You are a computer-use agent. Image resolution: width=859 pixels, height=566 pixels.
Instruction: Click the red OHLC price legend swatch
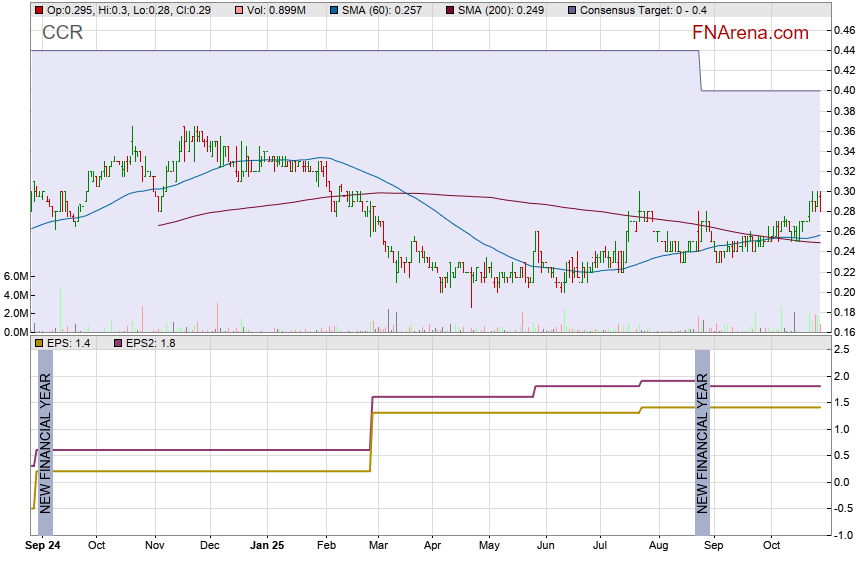[38, 9]
